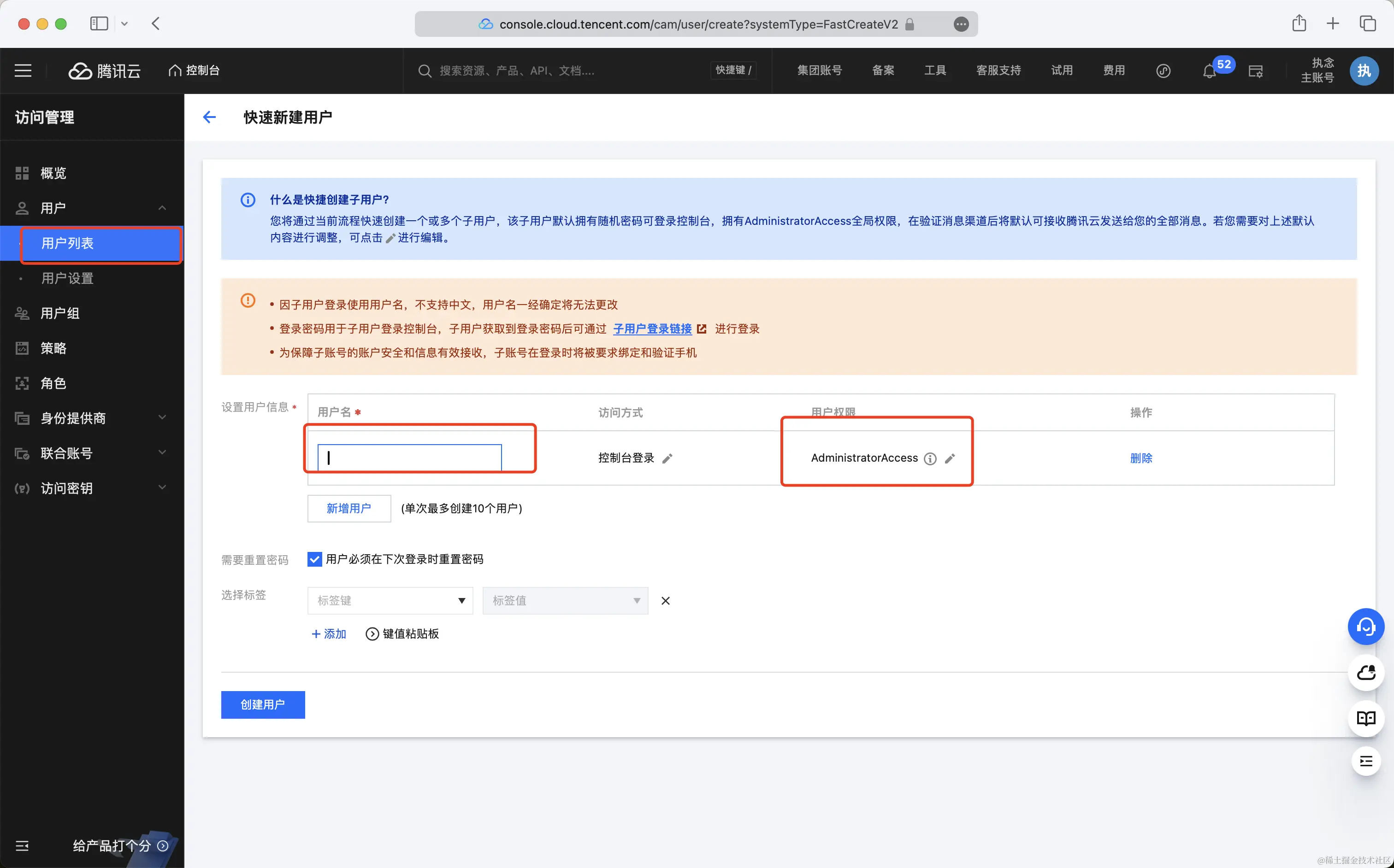Open the hamburger navigation menu
This screenshot has height=868, width=1394.
click(23, 70)
